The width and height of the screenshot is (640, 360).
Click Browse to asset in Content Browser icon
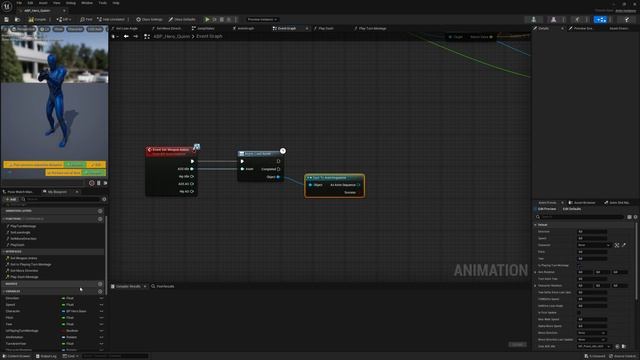(x=17, y=19)
